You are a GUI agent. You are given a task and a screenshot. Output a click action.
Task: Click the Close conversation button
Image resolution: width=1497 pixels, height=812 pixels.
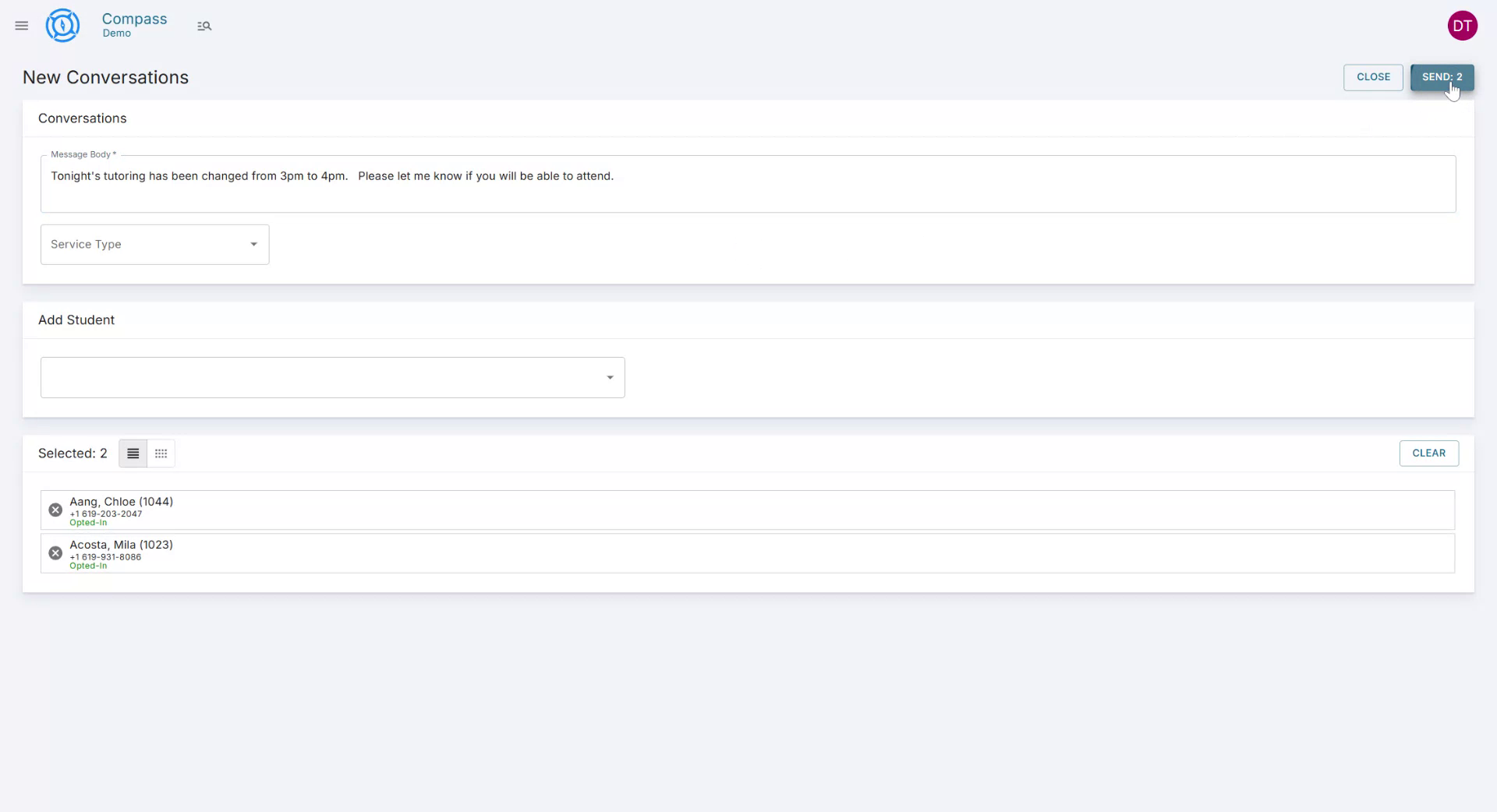pos(1372,77)
